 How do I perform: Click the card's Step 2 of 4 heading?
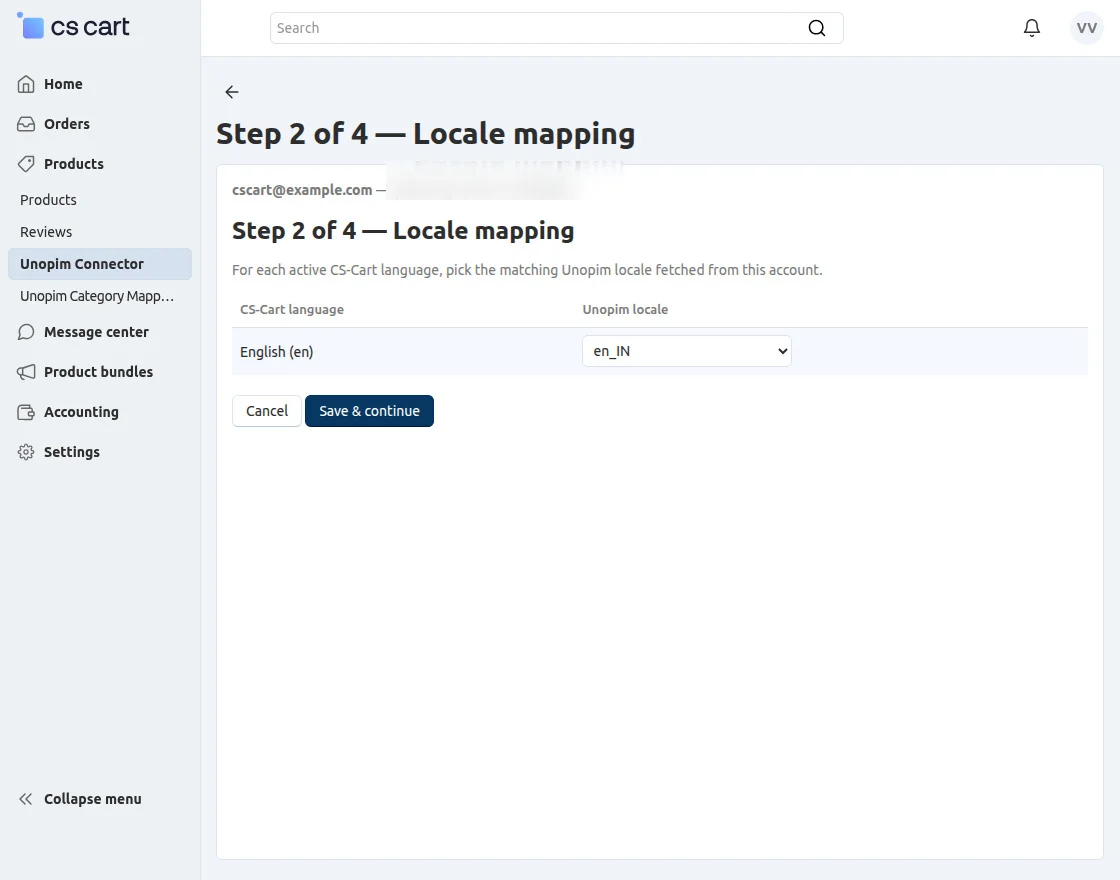[x=403, y=231]
